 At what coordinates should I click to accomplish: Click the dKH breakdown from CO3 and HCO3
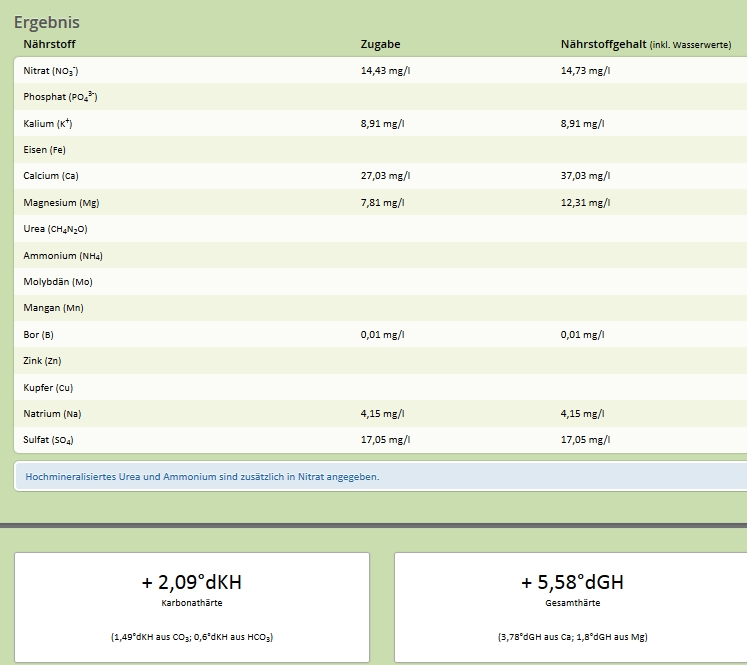pyautogui.click(x=192, y=637)
